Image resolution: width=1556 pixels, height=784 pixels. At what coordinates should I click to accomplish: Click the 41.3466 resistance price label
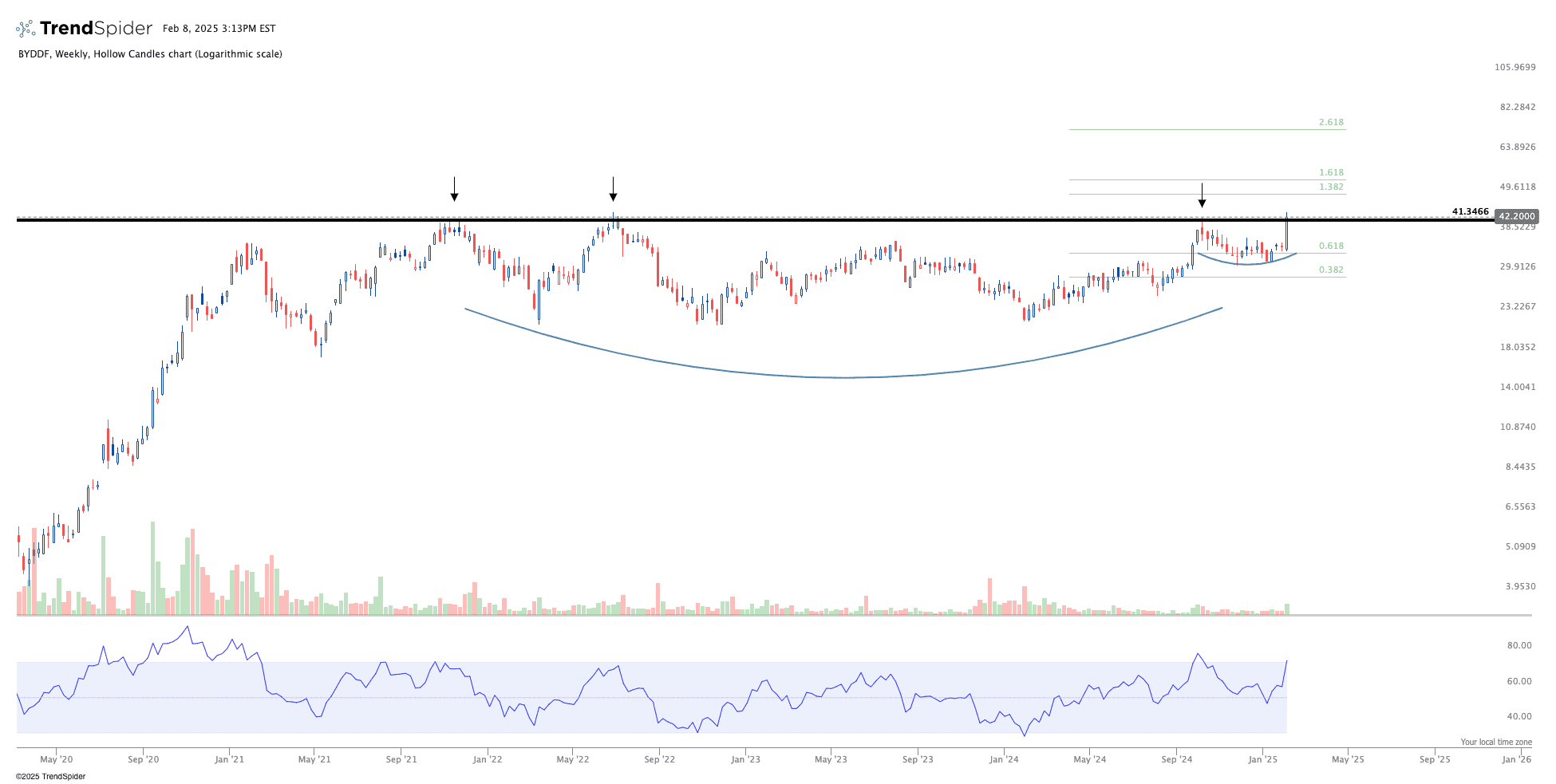1470,211
